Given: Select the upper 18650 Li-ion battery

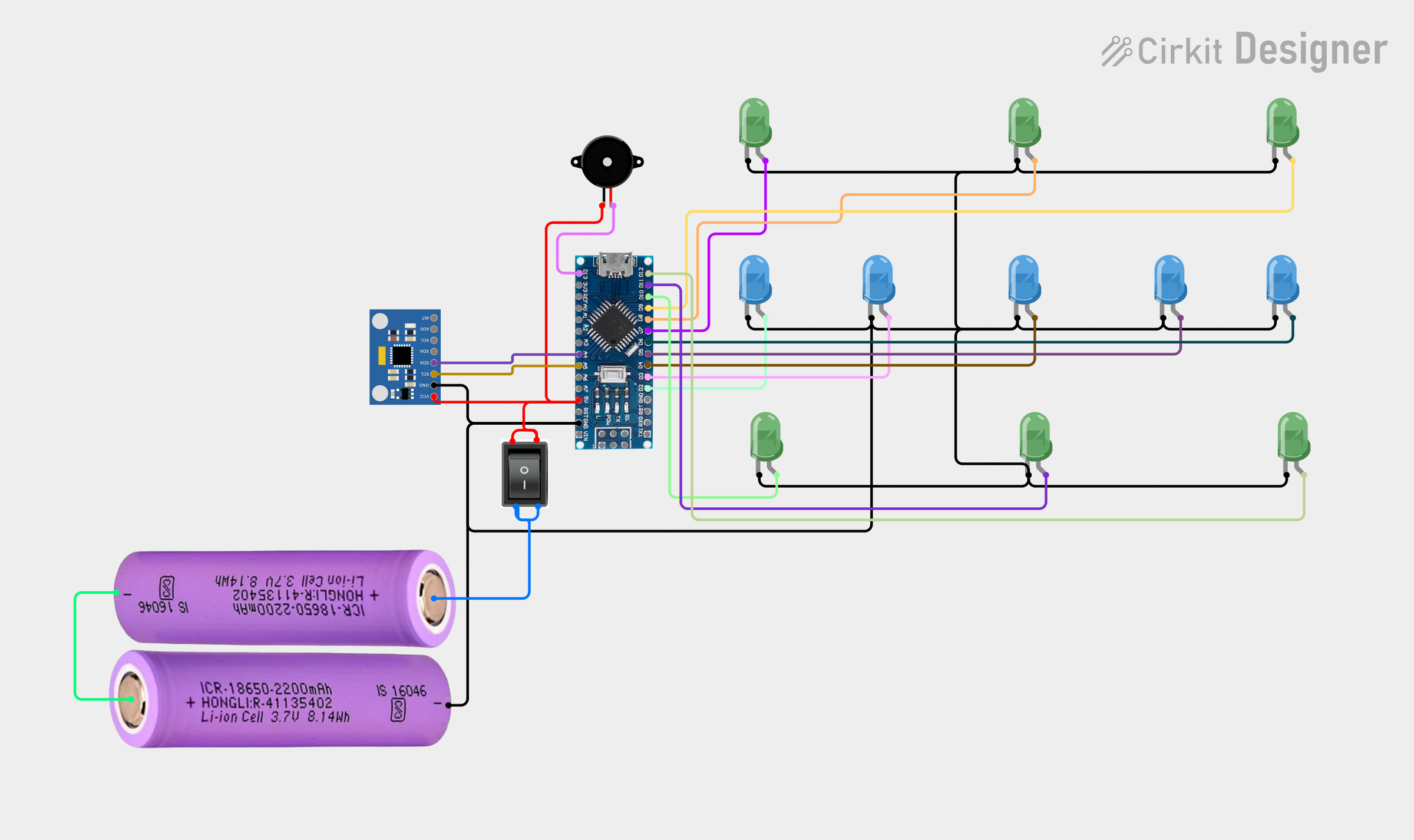Looking at the screenshot, I should [285, 598].
